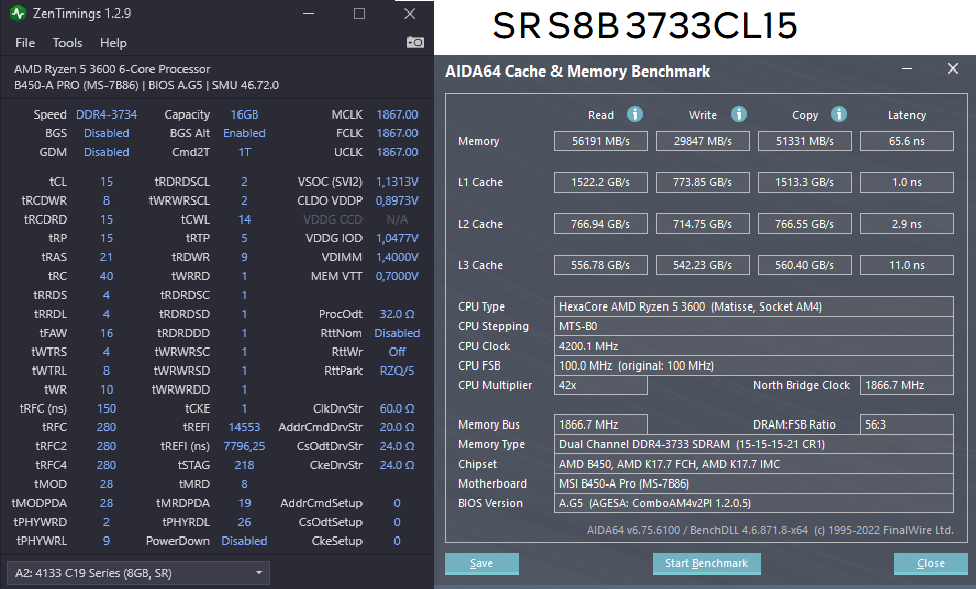Open the Help menu in ZenTimings
This screenshot has width=976, height=589.
point(113,42)
